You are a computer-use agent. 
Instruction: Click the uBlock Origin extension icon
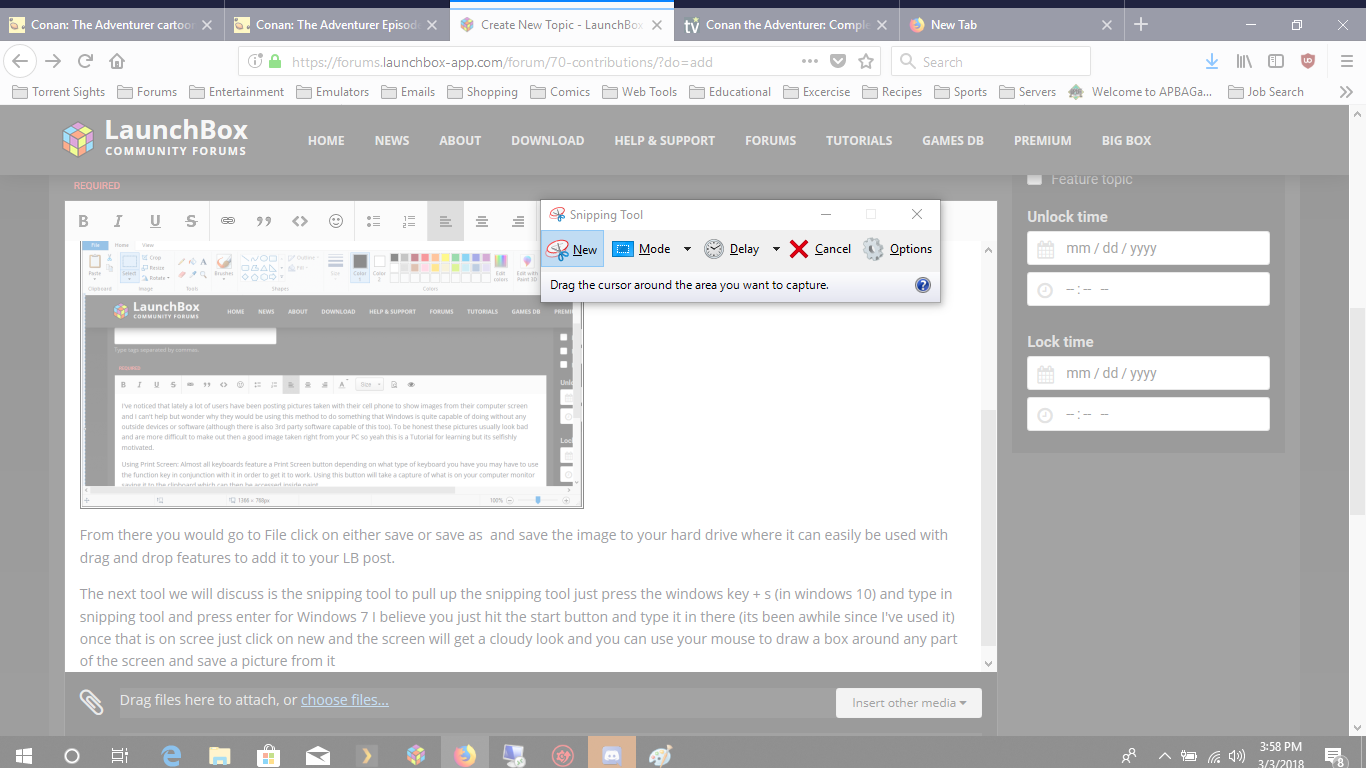[x=1308, y=61]
